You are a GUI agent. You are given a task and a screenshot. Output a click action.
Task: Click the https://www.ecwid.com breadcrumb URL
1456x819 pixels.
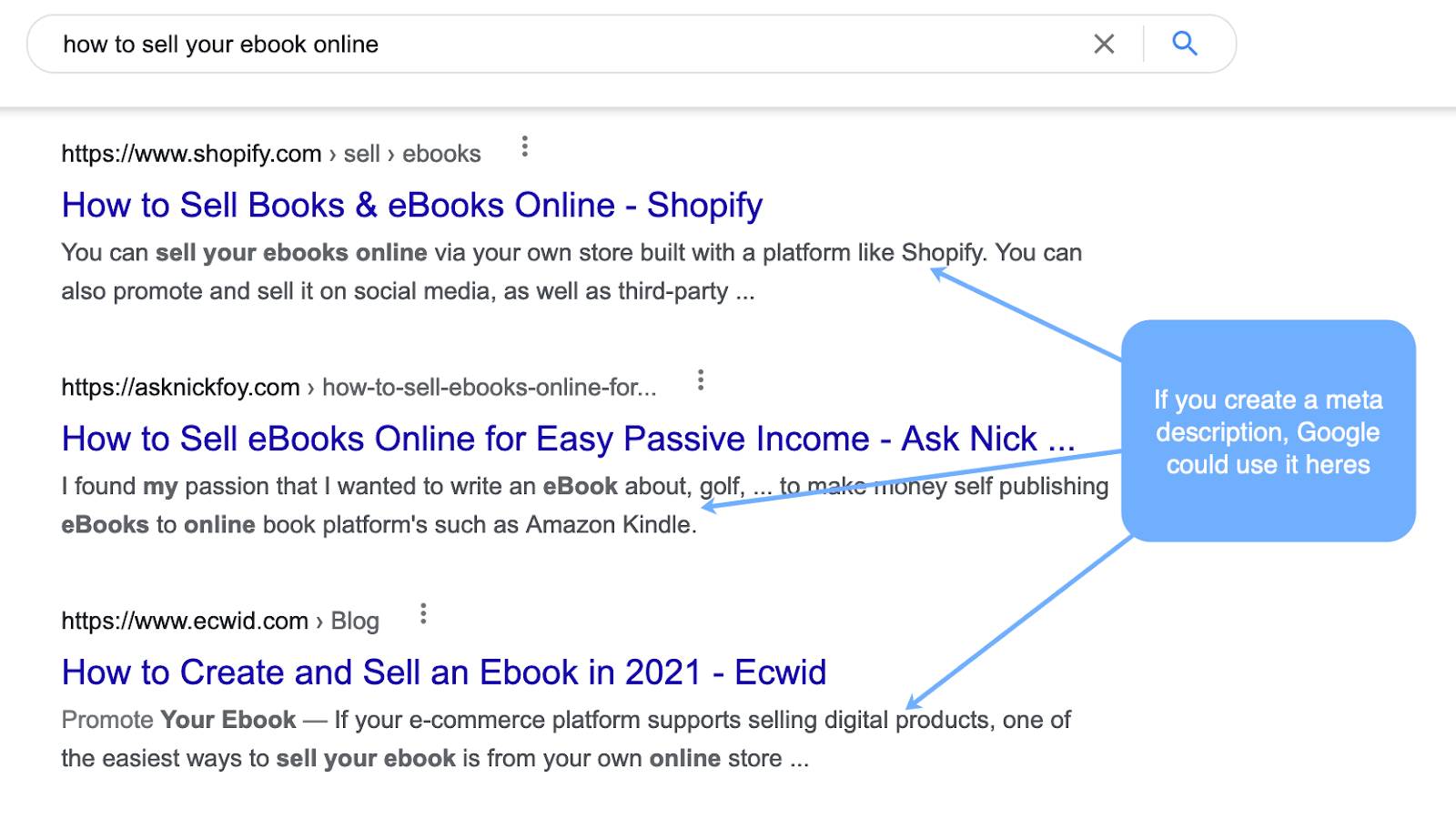coord(184,620)
